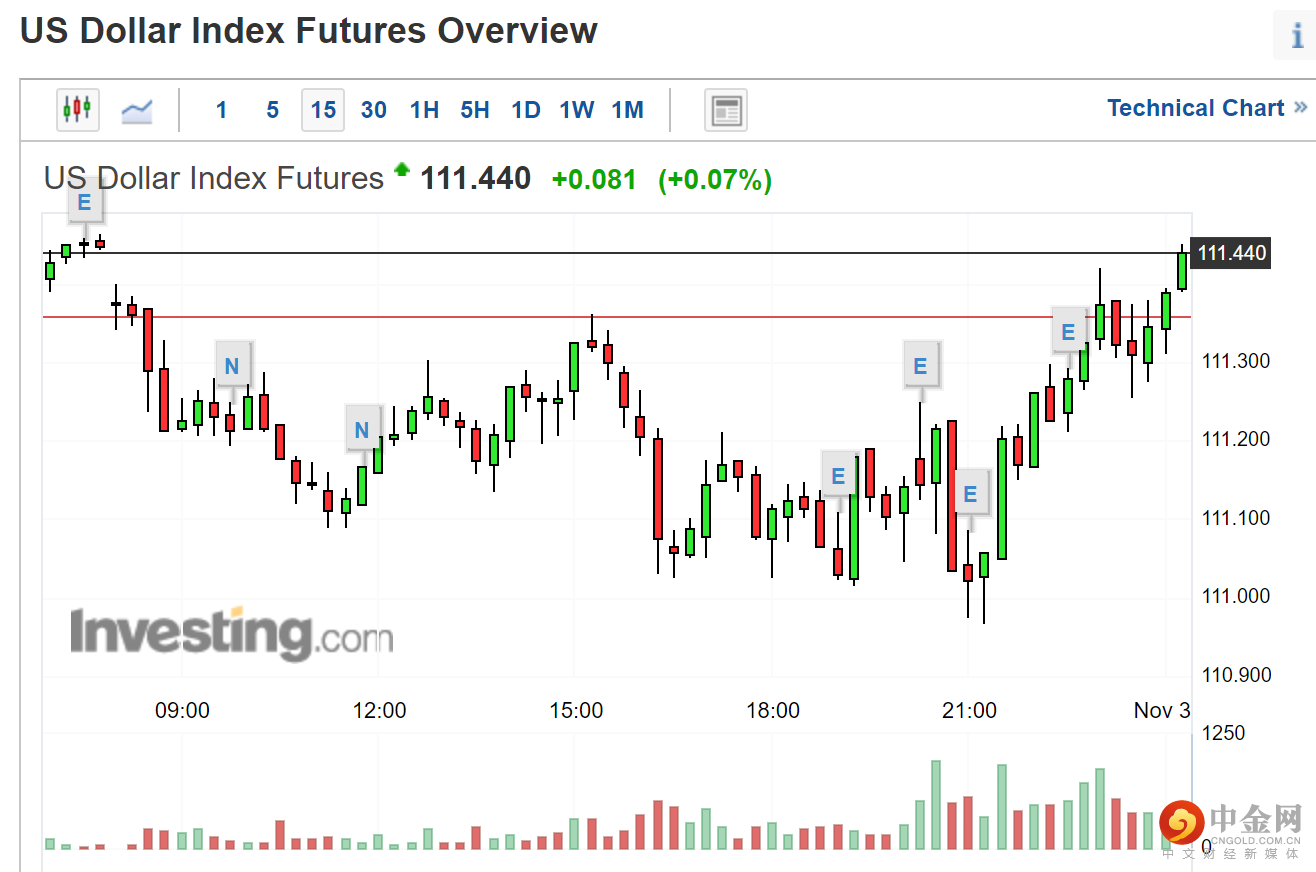
Task: Click the 111.440 current price label
Action: coord(1232,253)
